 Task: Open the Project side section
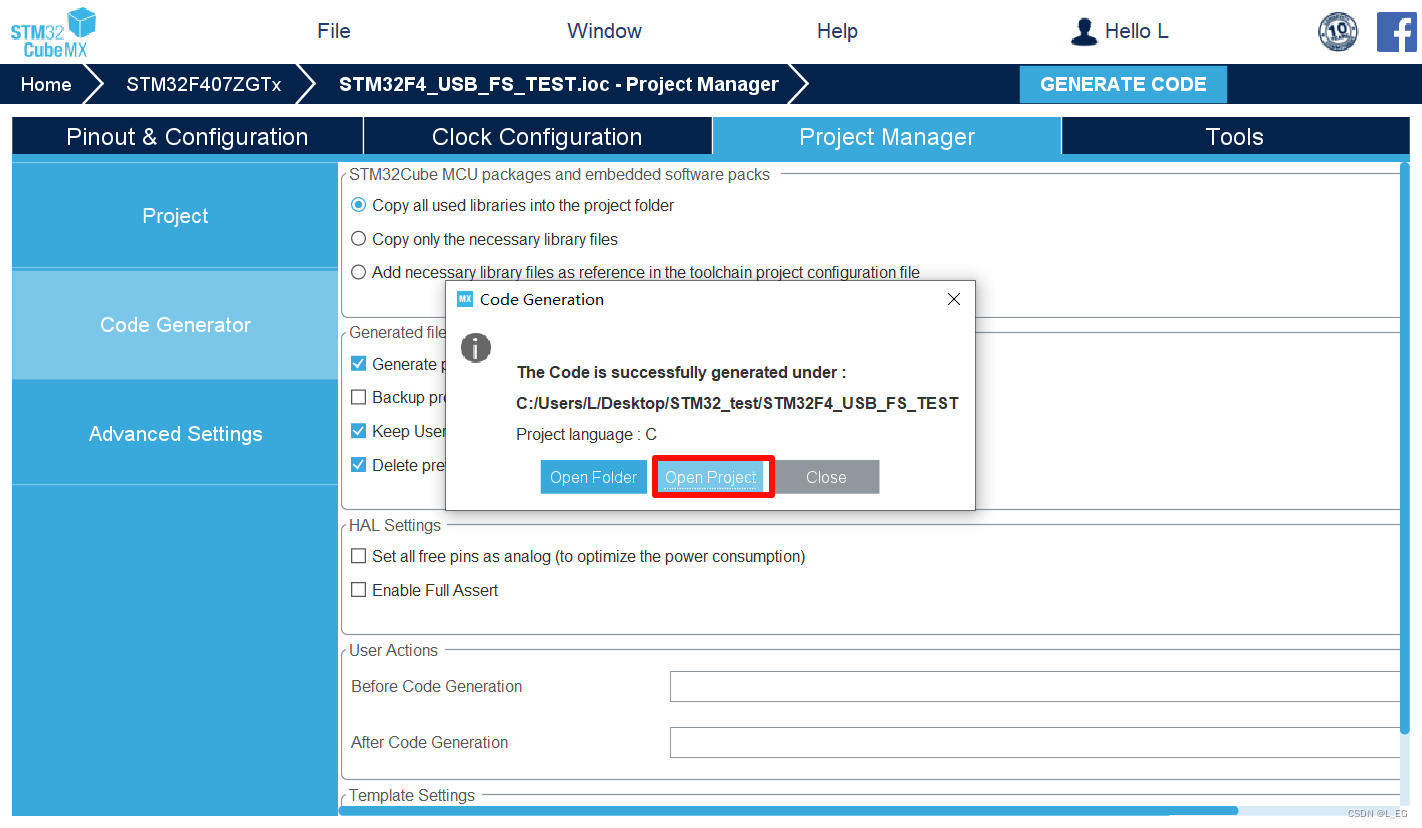[x=175, y=216]
